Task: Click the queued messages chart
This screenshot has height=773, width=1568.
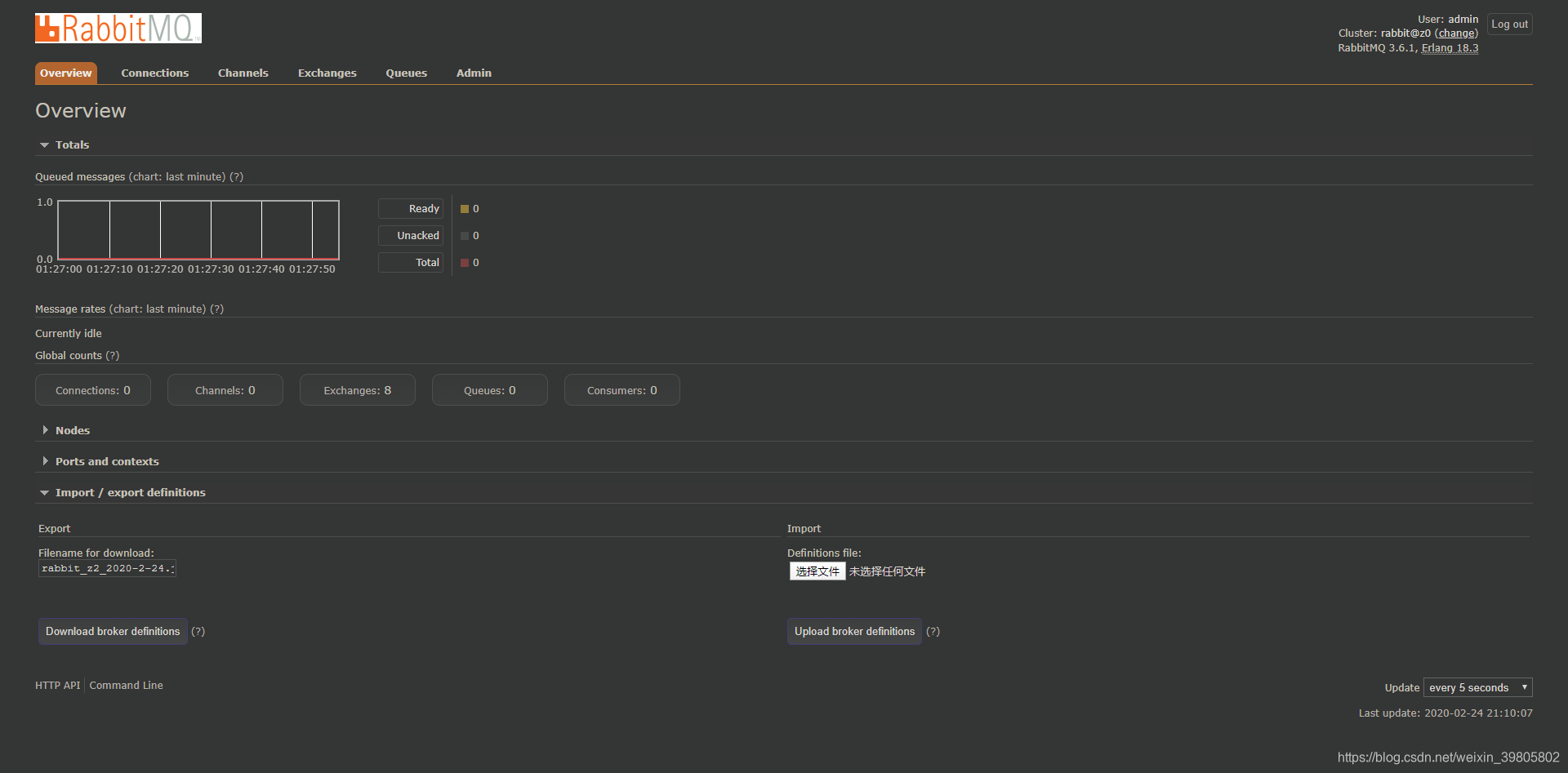Action: (x=198, y=230)
